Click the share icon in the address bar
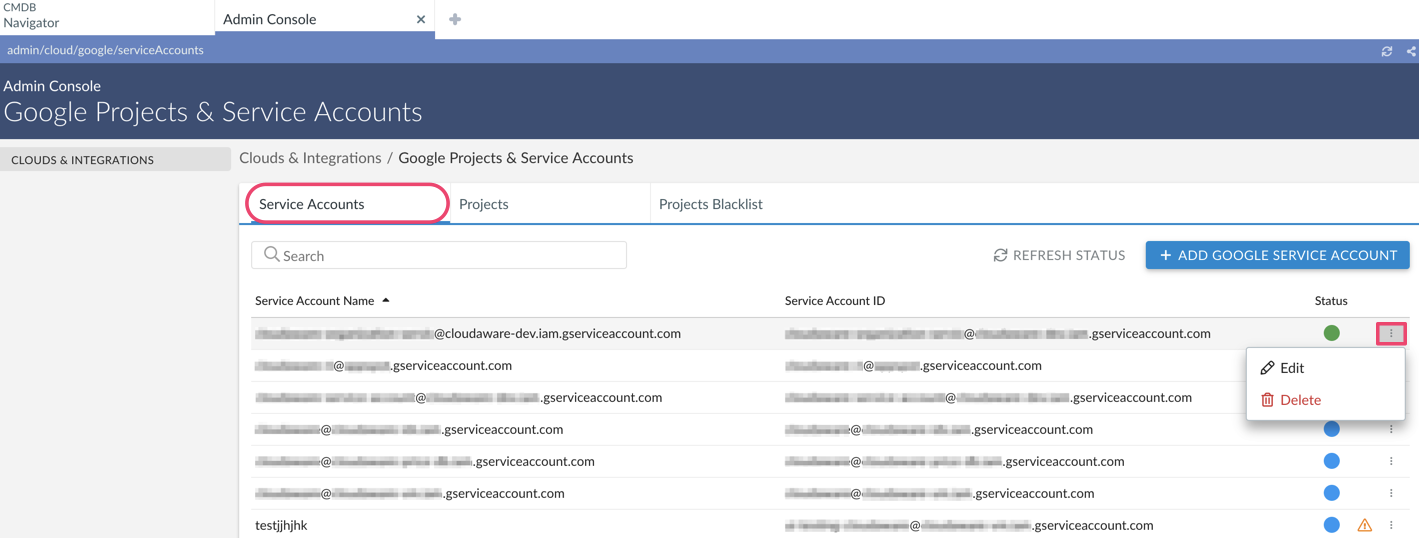1419x538 pixels. pos(1411,51)
